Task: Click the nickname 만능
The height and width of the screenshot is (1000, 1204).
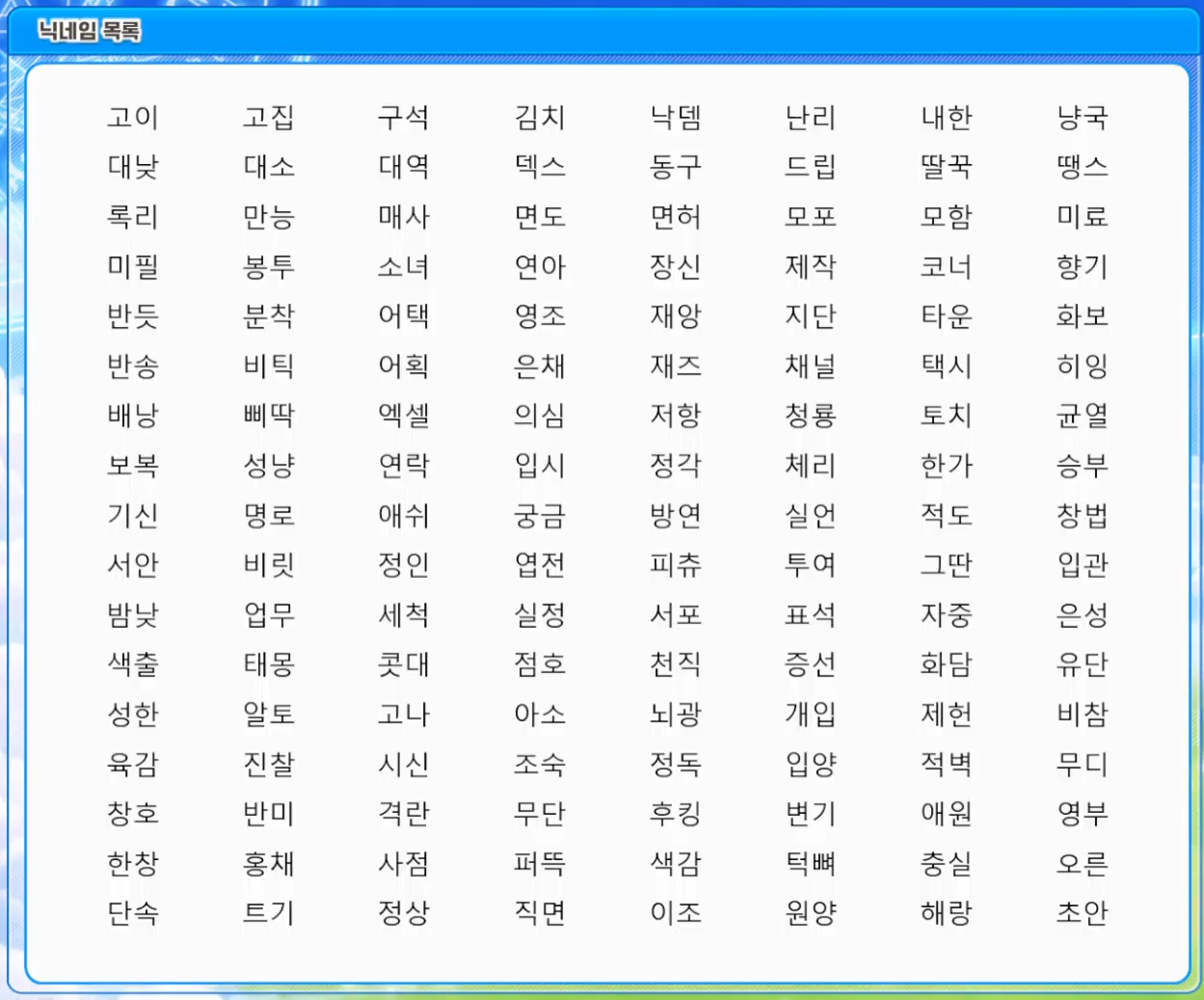Action: 269,217
